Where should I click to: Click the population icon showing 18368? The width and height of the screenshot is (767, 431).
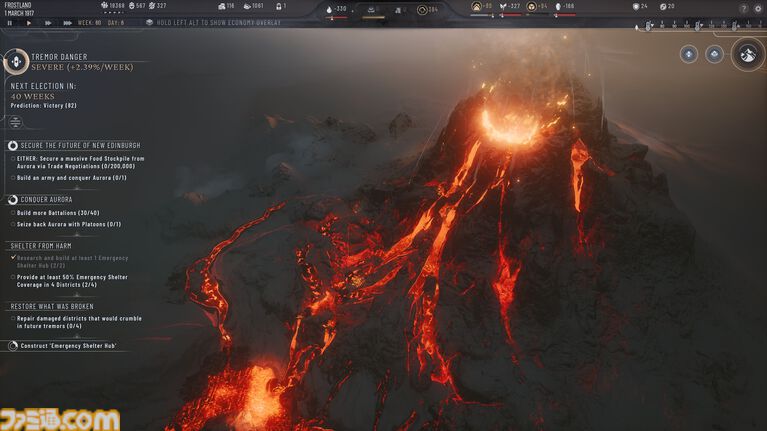pyautogui.click(x=104, y=6)
